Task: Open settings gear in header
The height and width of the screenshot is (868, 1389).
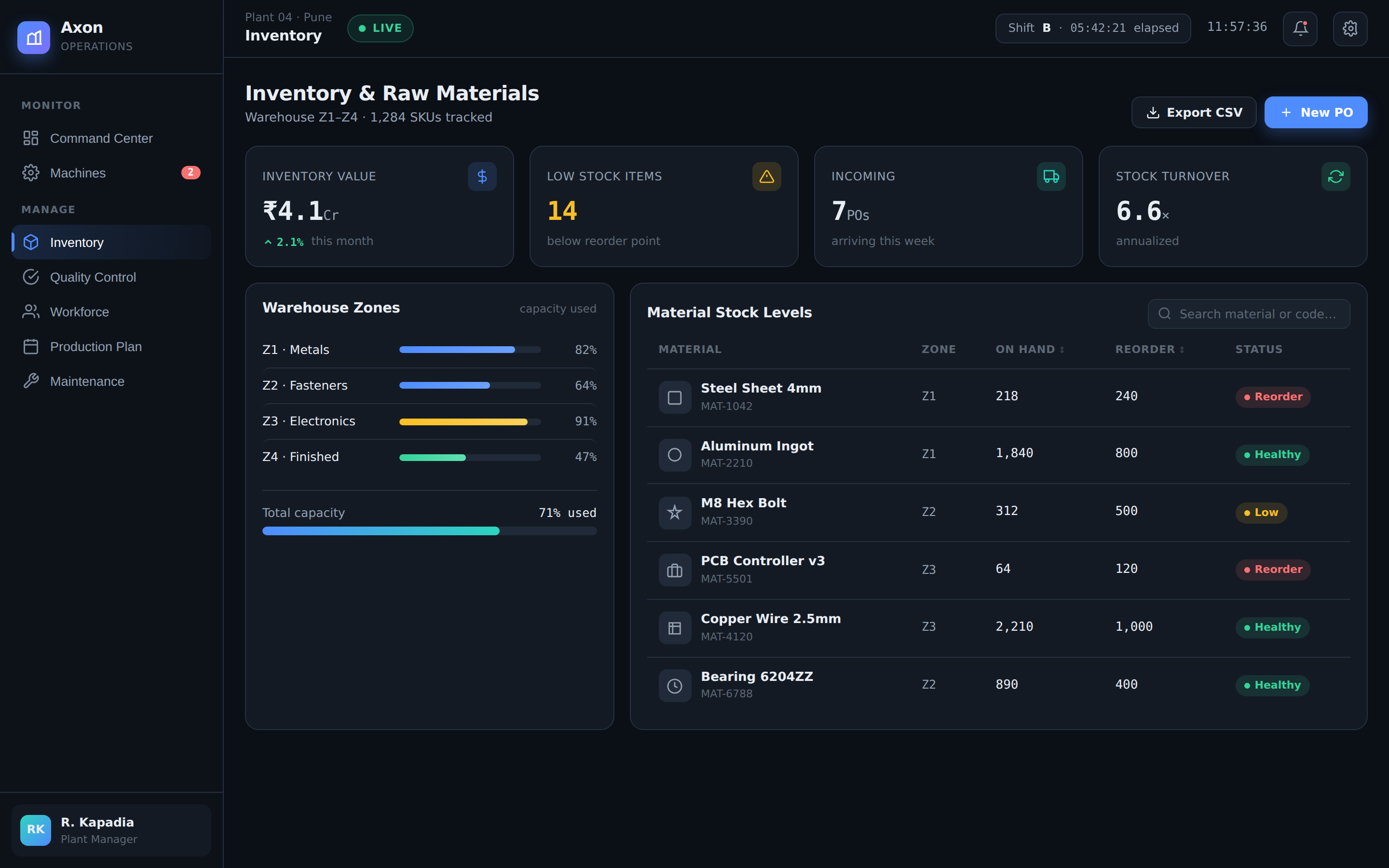Action: pos(1350,28)
